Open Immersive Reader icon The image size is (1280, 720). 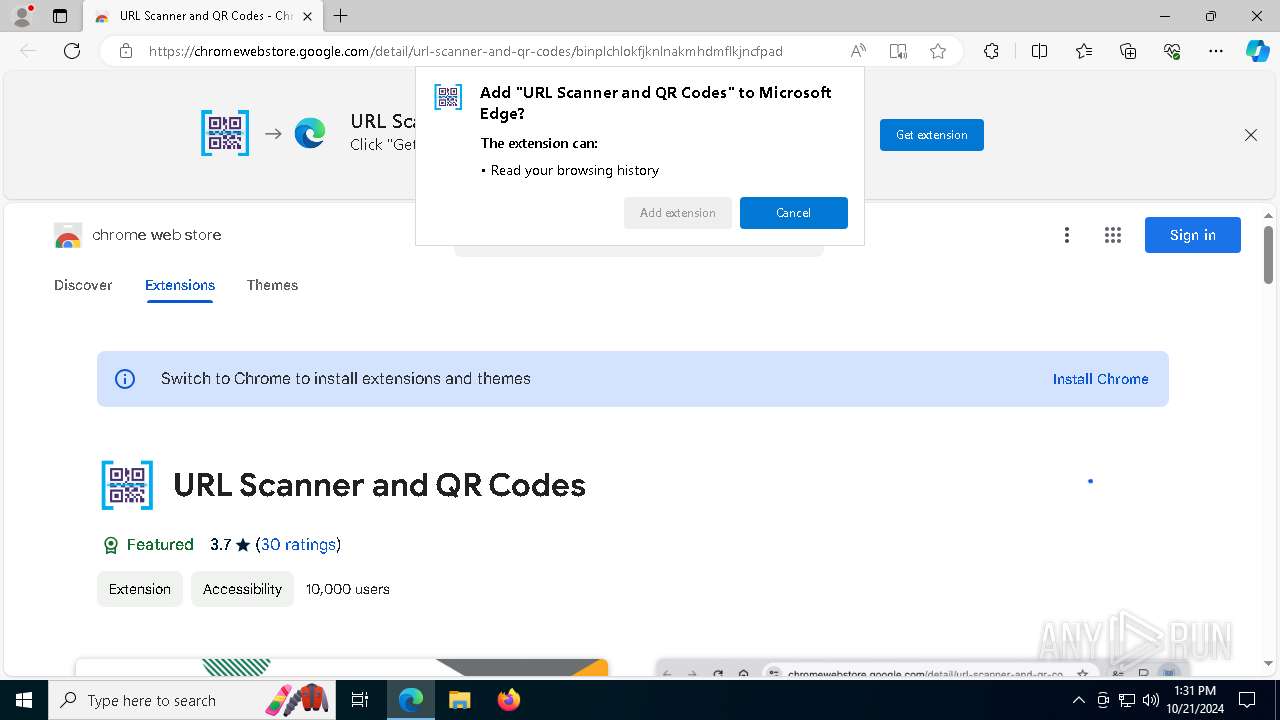(898, 51)
